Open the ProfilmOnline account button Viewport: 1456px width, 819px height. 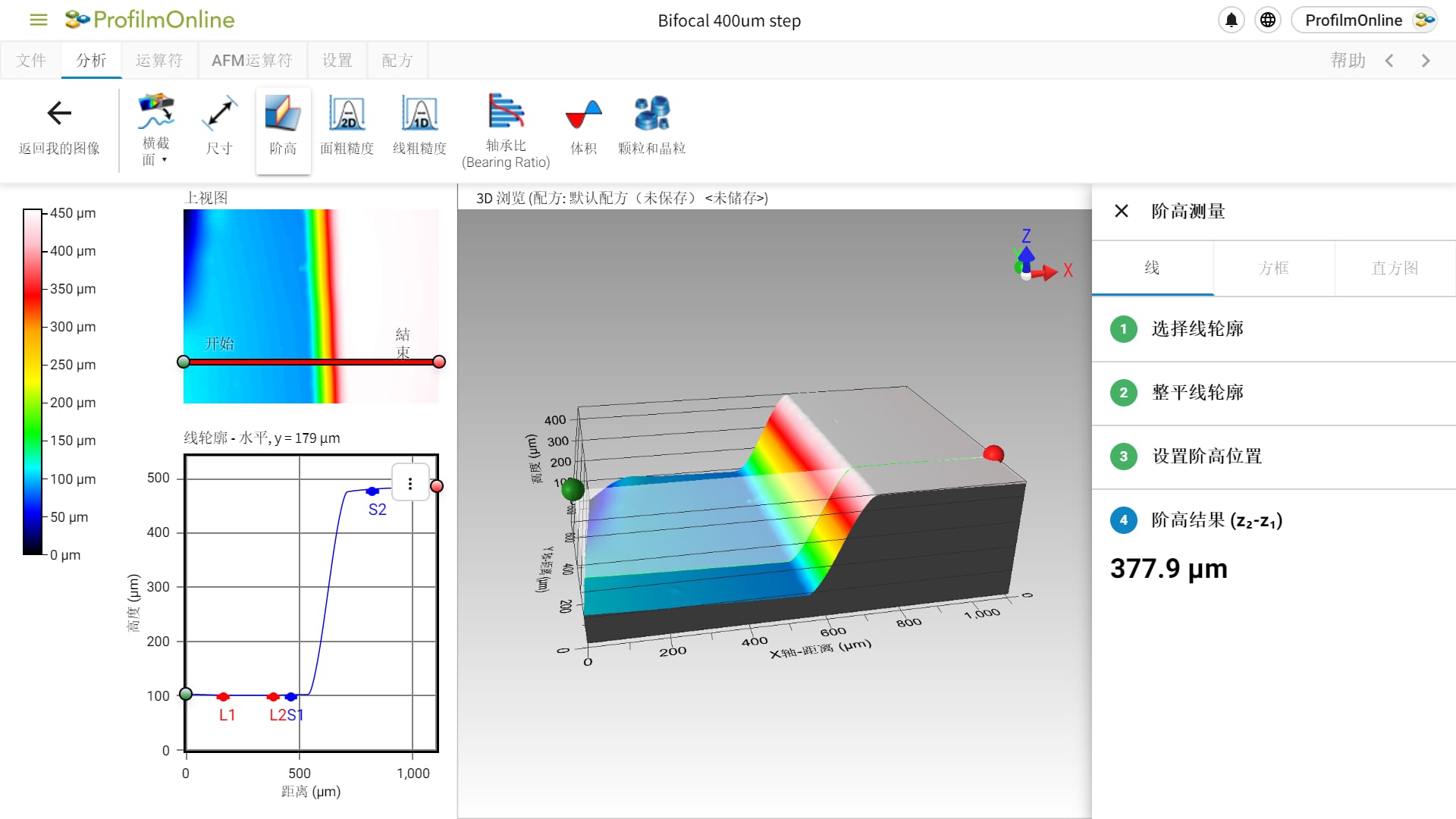(1365, 20)
